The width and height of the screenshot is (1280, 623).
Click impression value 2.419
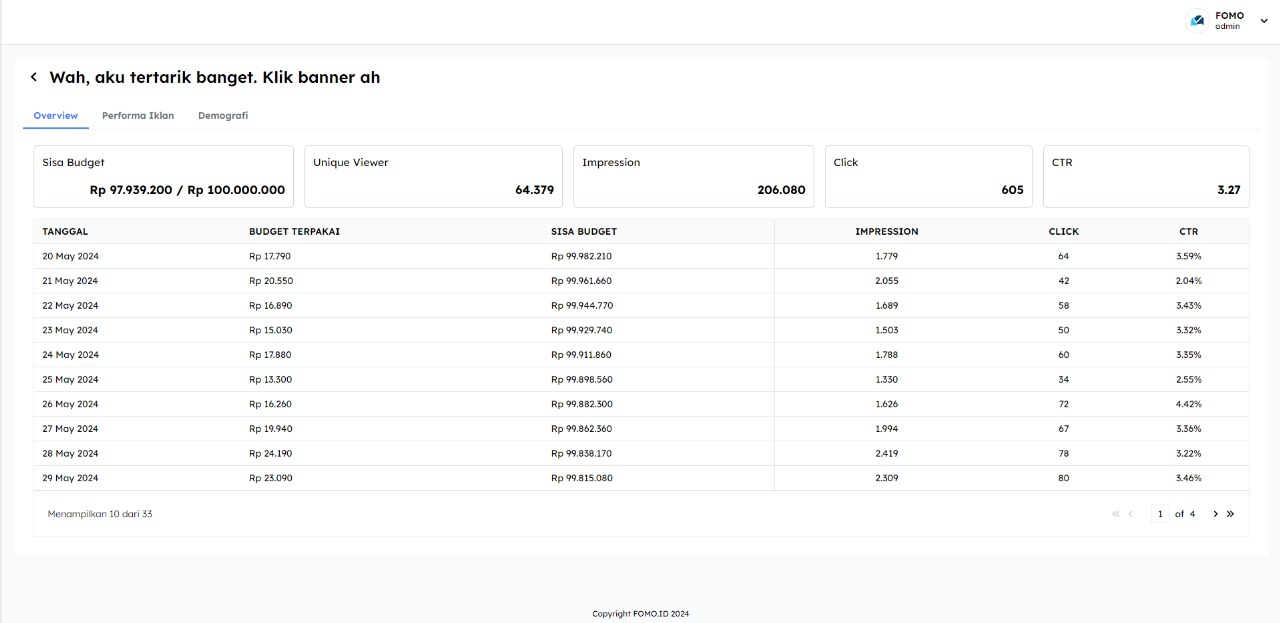tap(887, 454)
